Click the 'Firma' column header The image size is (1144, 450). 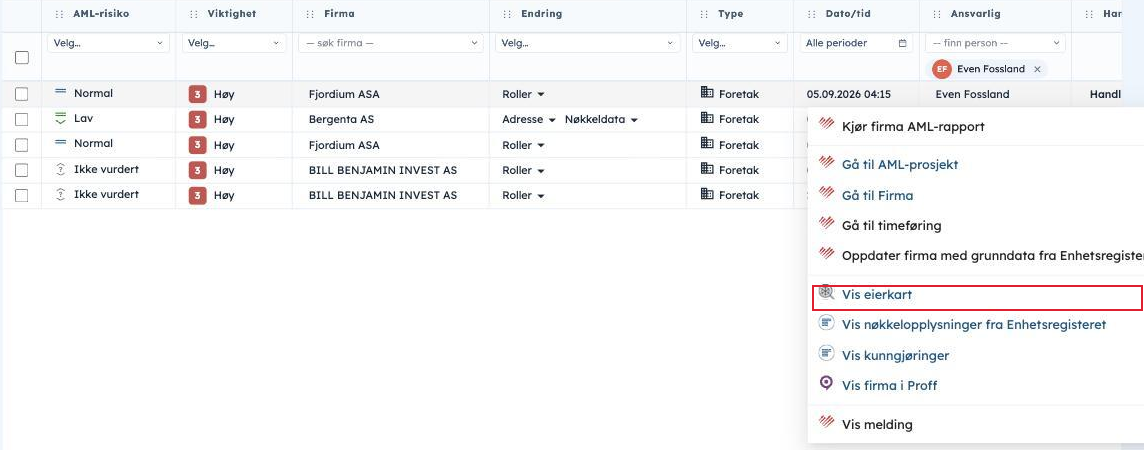[x=339, y=14]
